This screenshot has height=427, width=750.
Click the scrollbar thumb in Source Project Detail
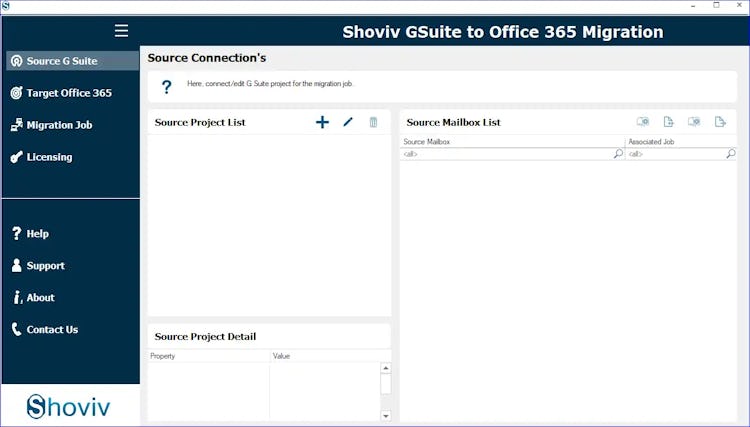point(386,384)
